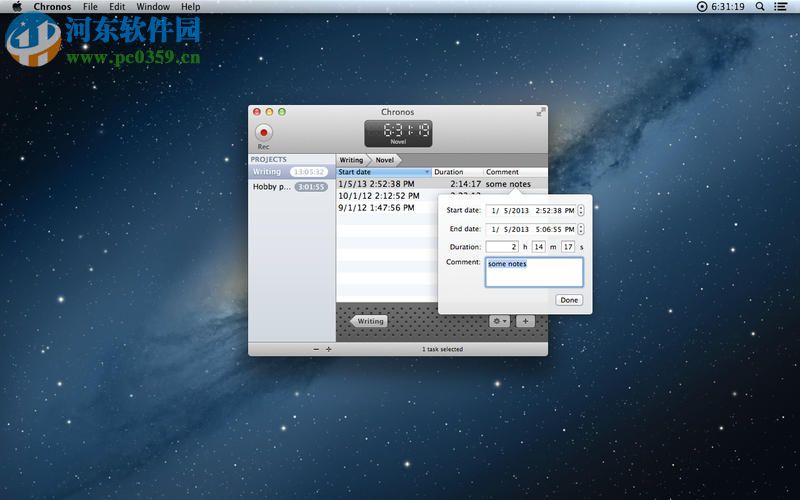This screenshot has height=500, width=800.
Task: Click the Hobby total time badge 3:01:55
Action: pos(311,187)
